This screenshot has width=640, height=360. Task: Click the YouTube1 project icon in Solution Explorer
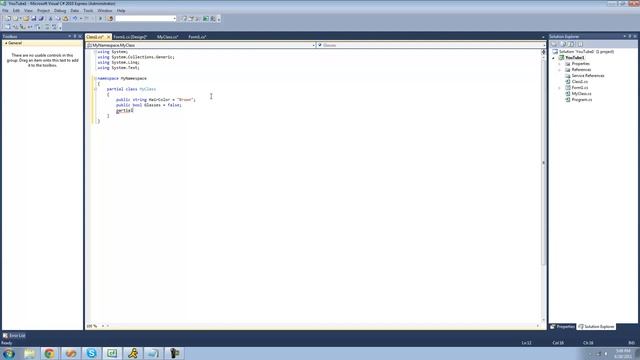562,58
